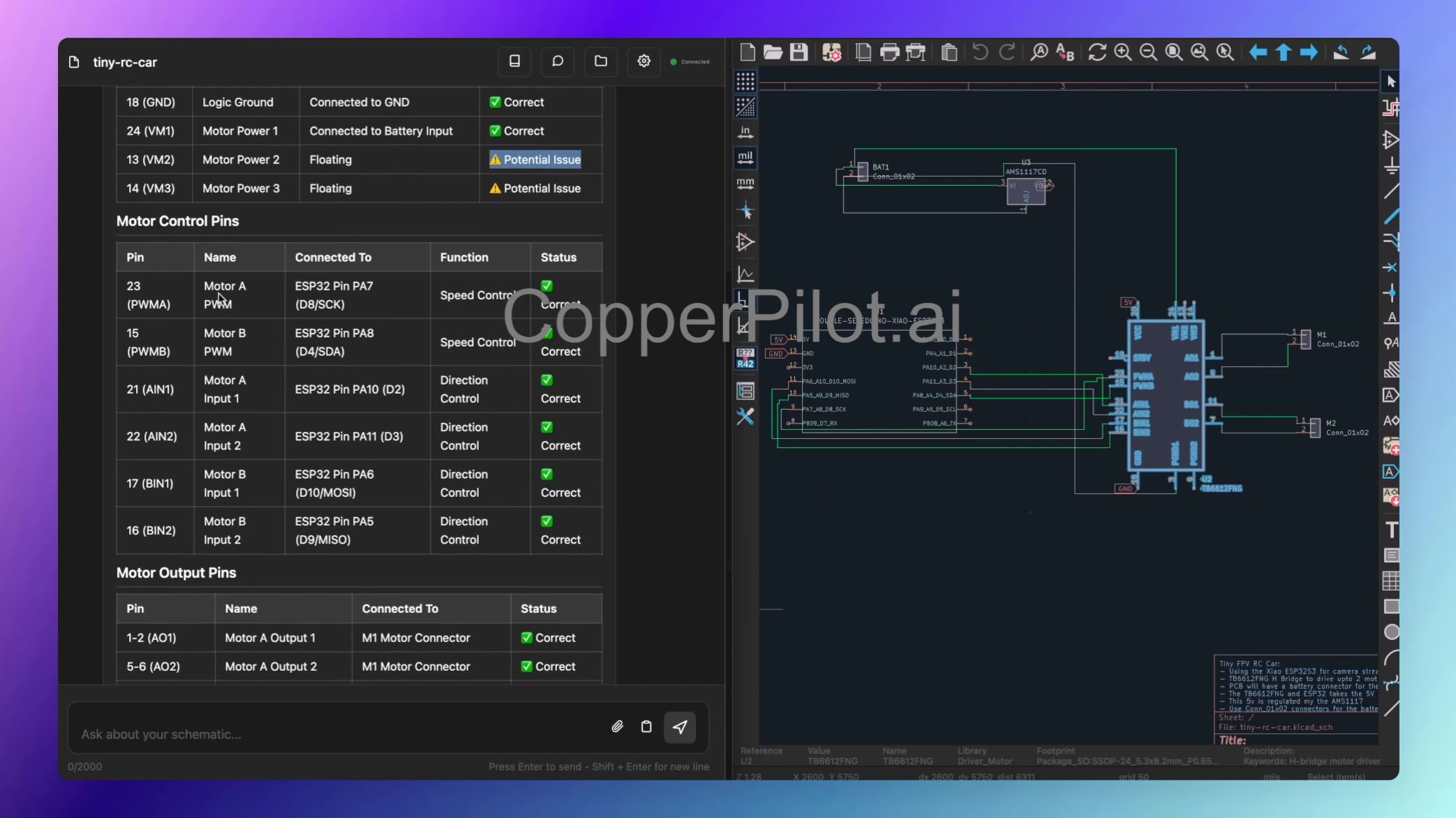Toggle grid overrides in left toolbar
The image size is (1456, 818).
click(x=745, y=107)
